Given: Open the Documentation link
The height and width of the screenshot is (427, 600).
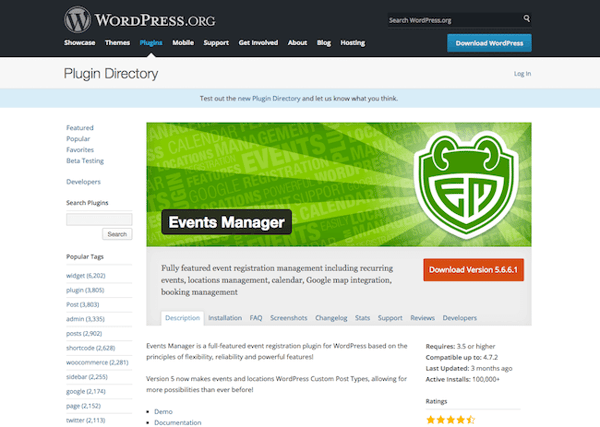Looking at the screenshot, I should pyautogui.click(x=178, y=422).
